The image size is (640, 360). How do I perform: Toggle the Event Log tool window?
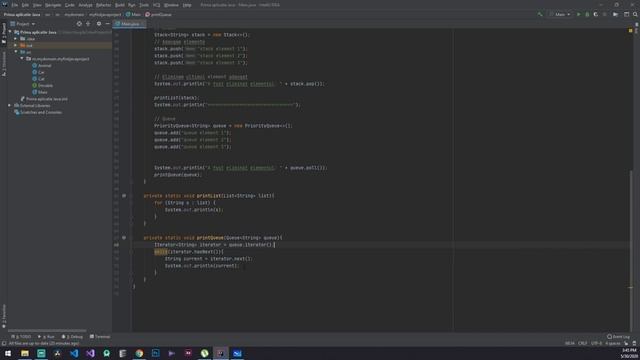(618, 337)
